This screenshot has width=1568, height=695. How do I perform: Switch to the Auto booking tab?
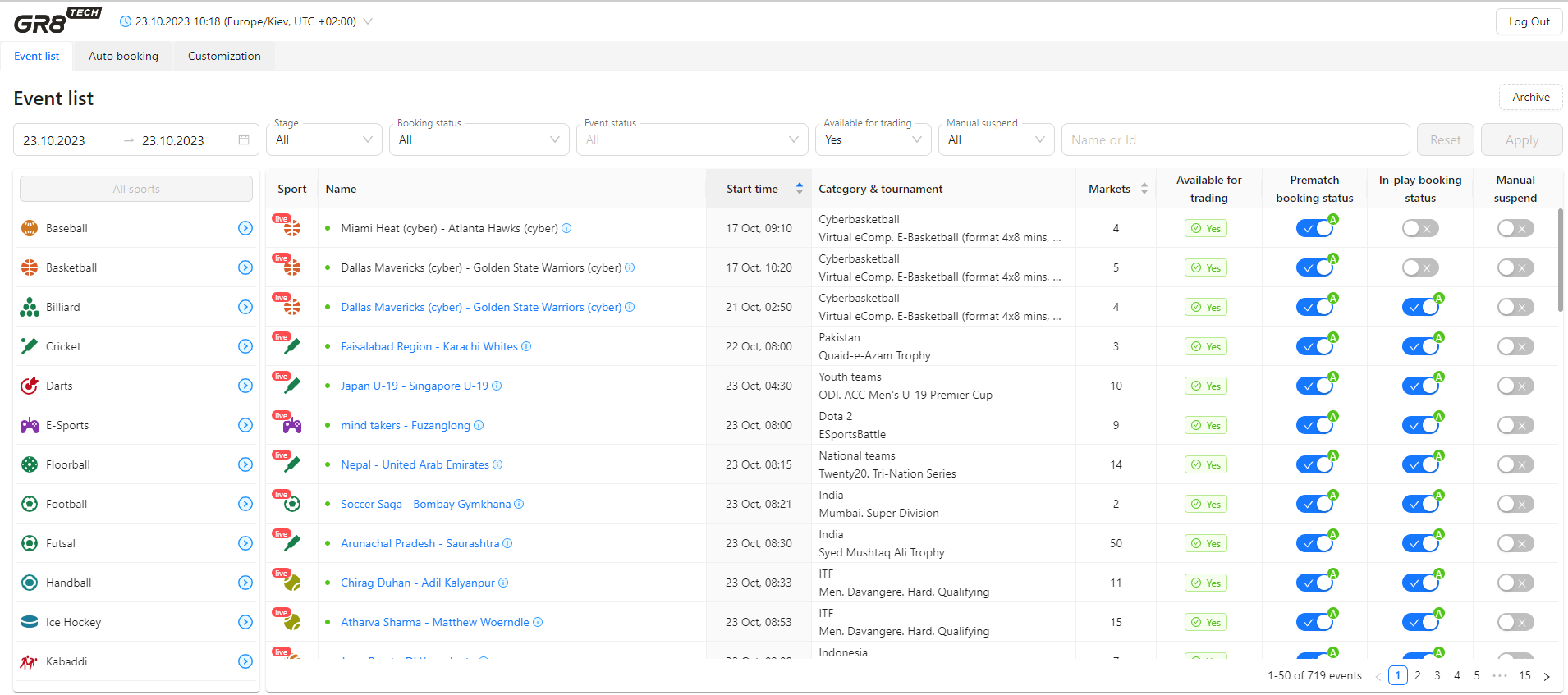pos(123,56)
